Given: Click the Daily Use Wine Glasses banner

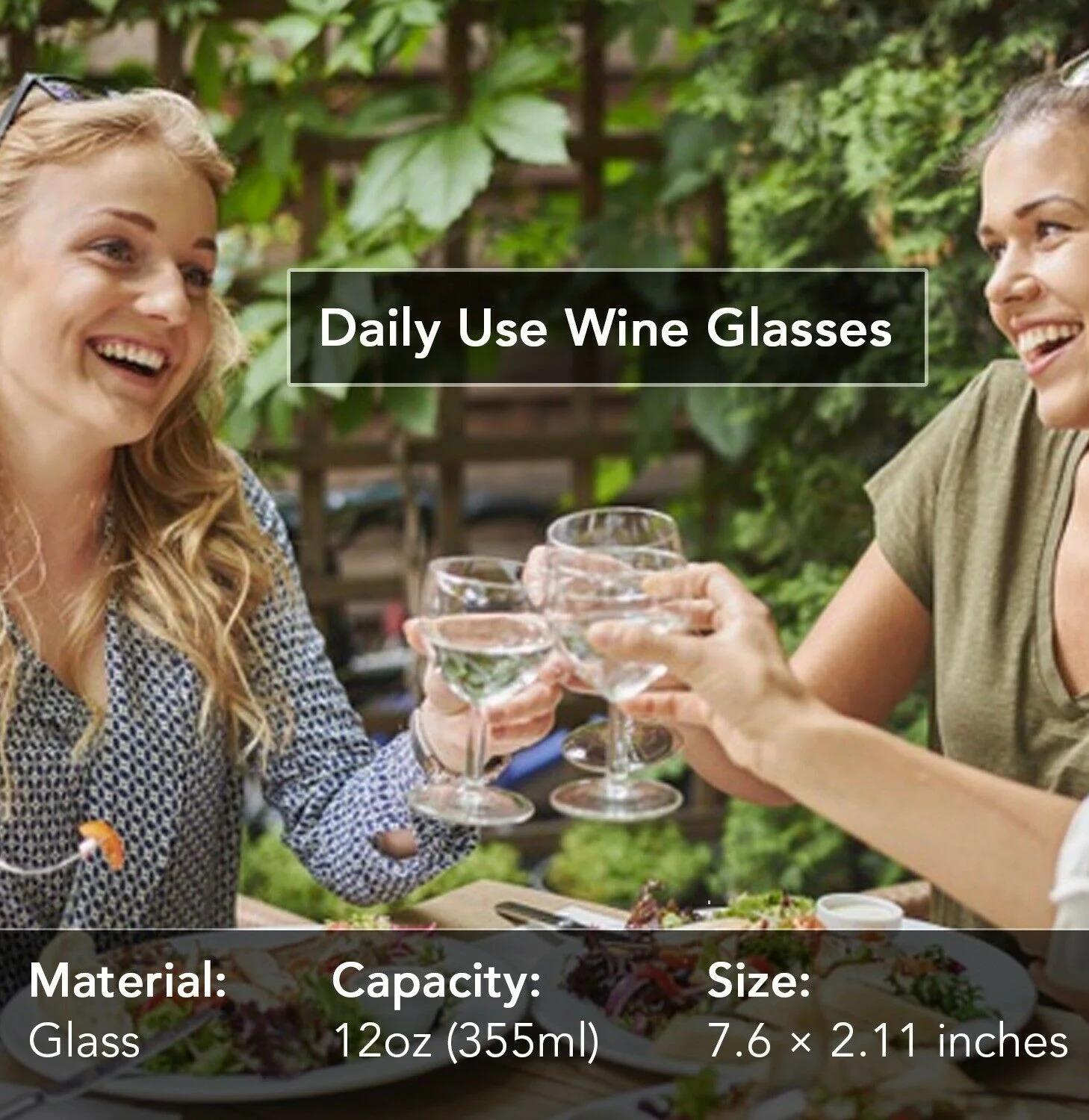Looking at the screenshot, I should (607, 327).
